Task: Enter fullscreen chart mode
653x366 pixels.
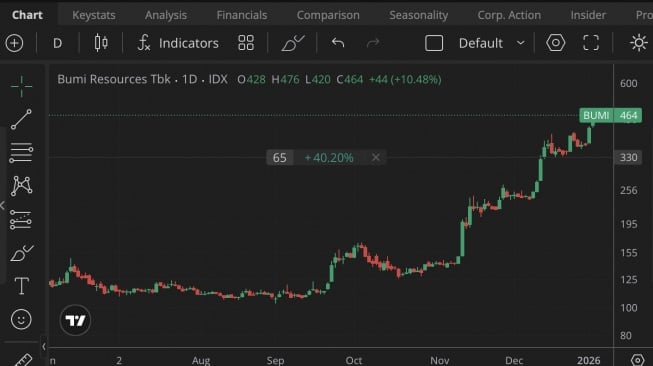Action: 591,43
